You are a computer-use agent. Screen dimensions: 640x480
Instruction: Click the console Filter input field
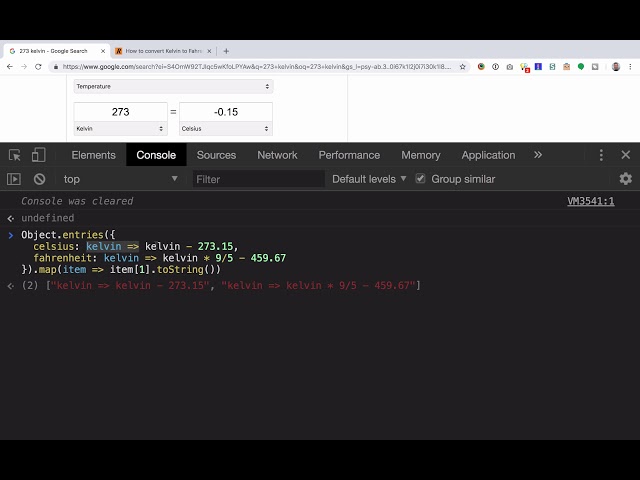(x=259, y=179)
